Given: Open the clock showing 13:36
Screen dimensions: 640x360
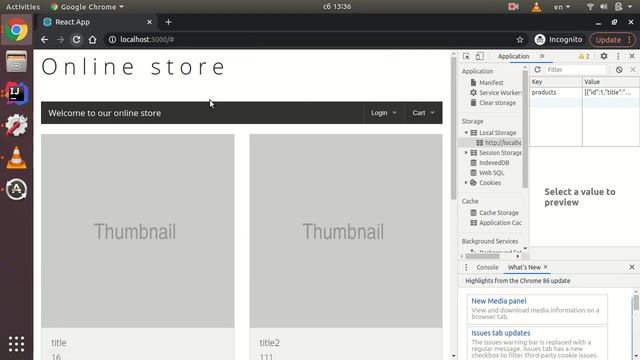Looking at the screenshot, I should (337, 7).
